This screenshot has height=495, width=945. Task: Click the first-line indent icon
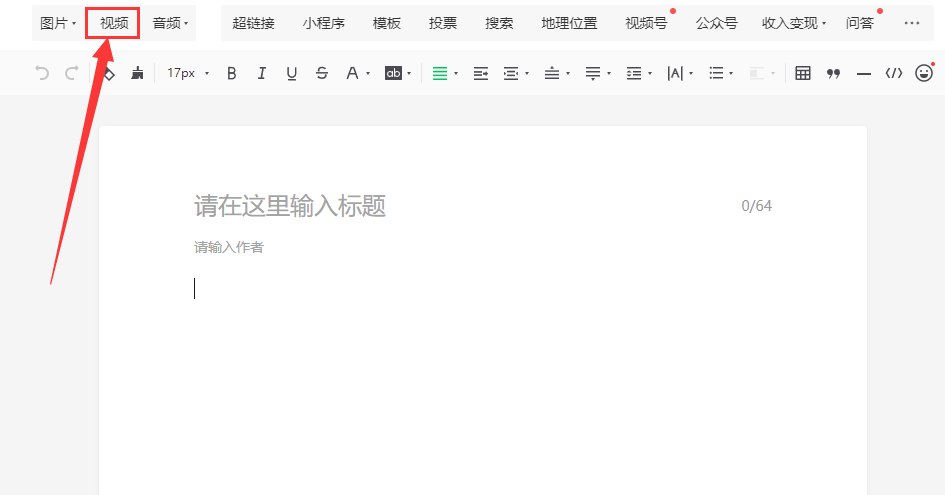coord(481,74)
